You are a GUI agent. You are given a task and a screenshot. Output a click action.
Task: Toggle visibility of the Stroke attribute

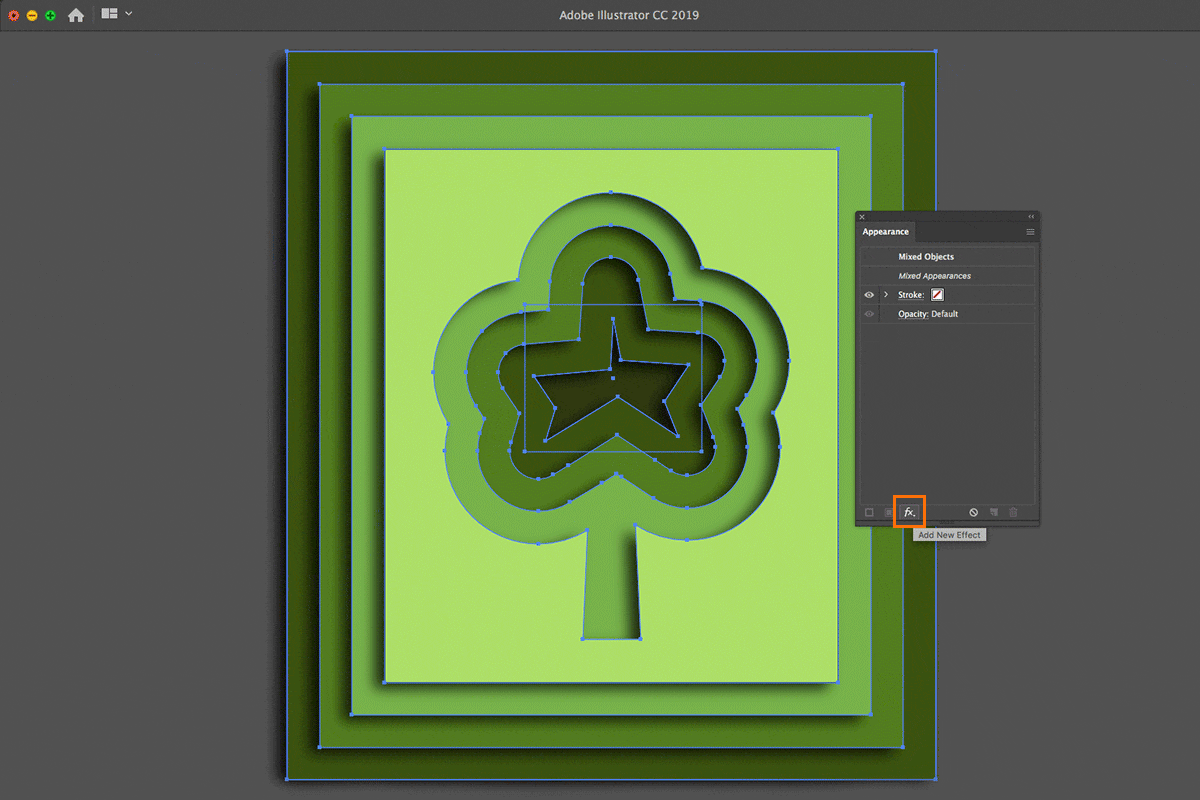click(869, 295)
